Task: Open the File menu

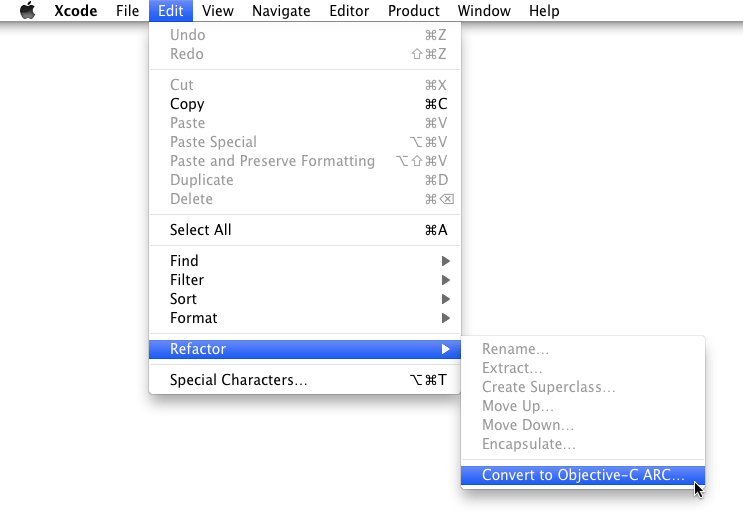Action: coord(127,11)
